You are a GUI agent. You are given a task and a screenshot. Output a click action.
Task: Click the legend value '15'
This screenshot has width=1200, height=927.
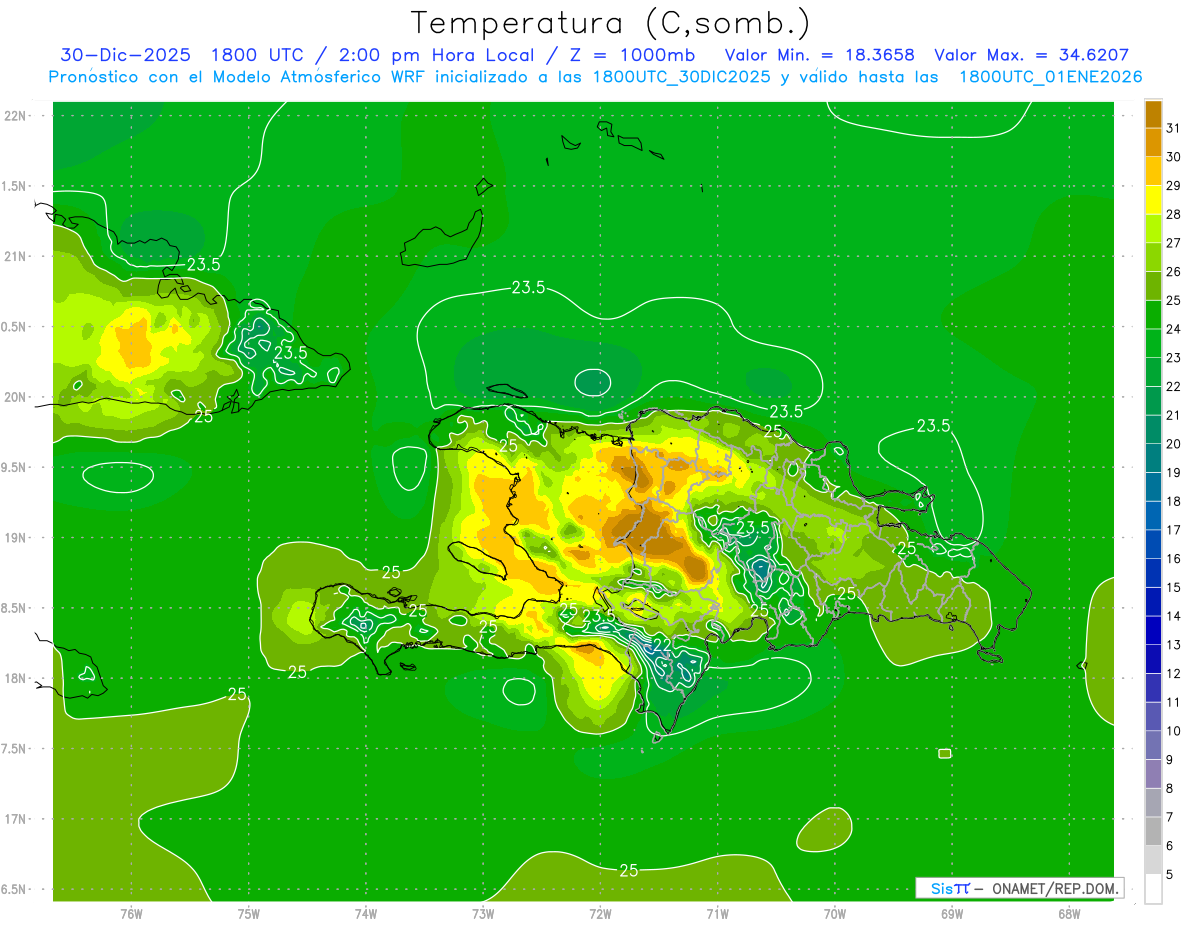[1174, 587]
